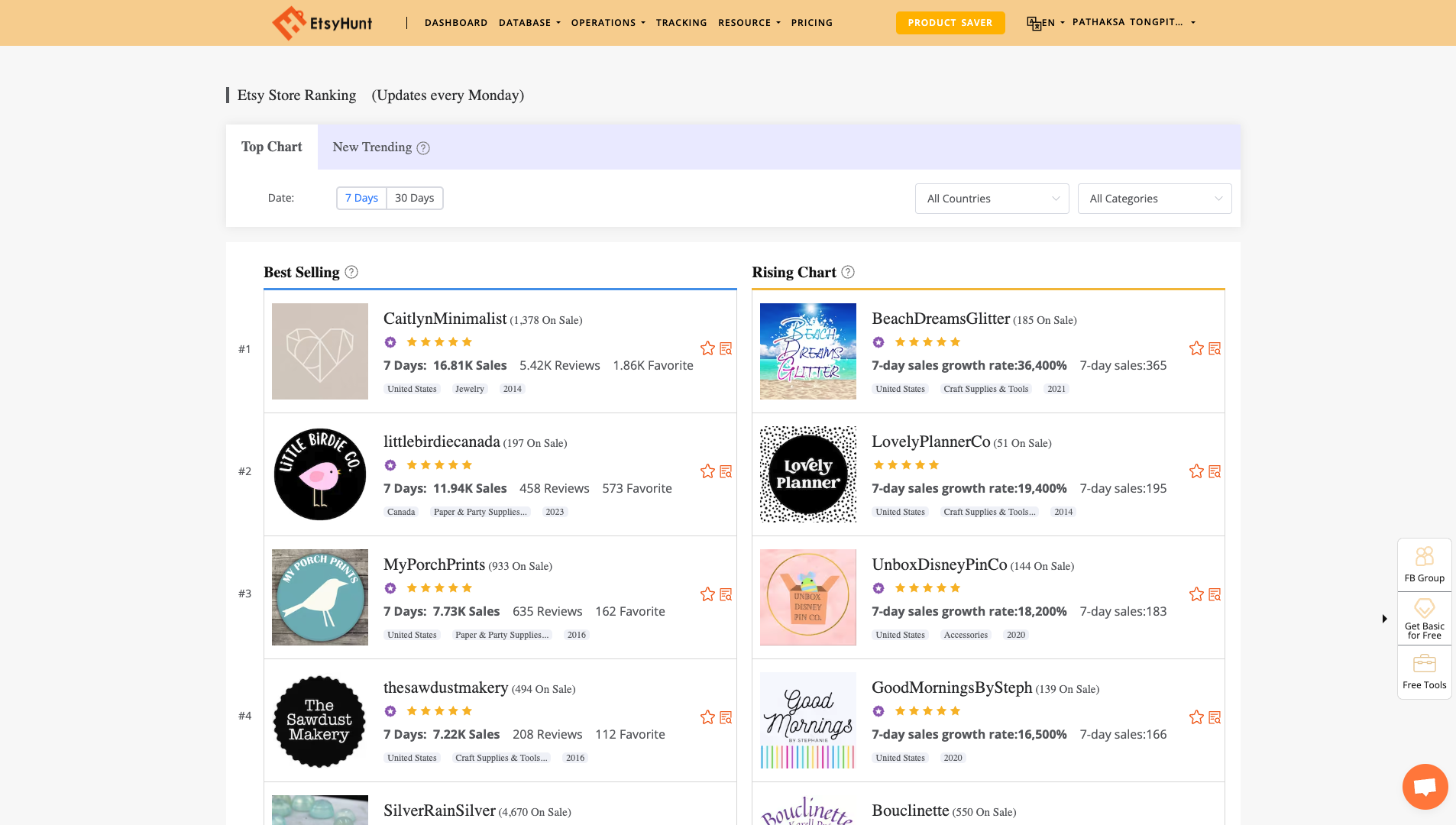1456x825 pixels.
Task: Open the All Countries dropdown
Action: [992, 198]
